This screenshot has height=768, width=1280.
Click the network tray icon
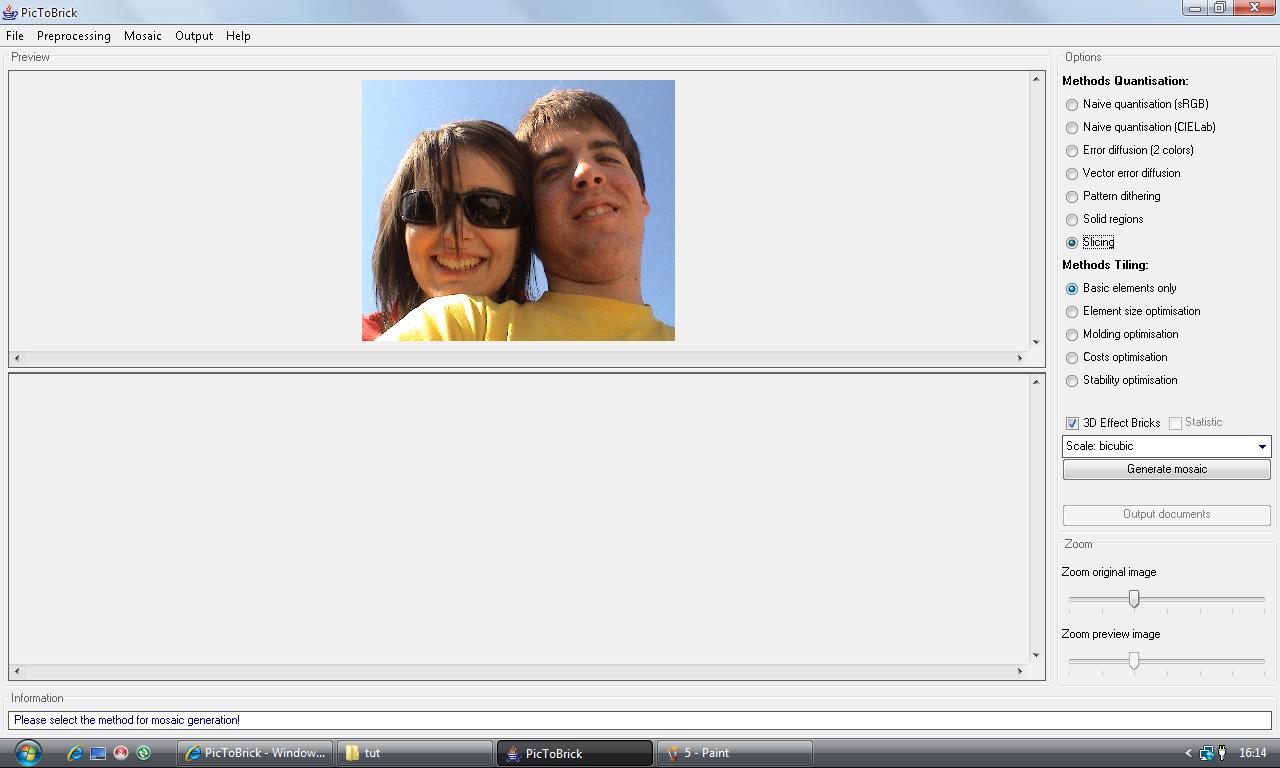pos(1206,753)
